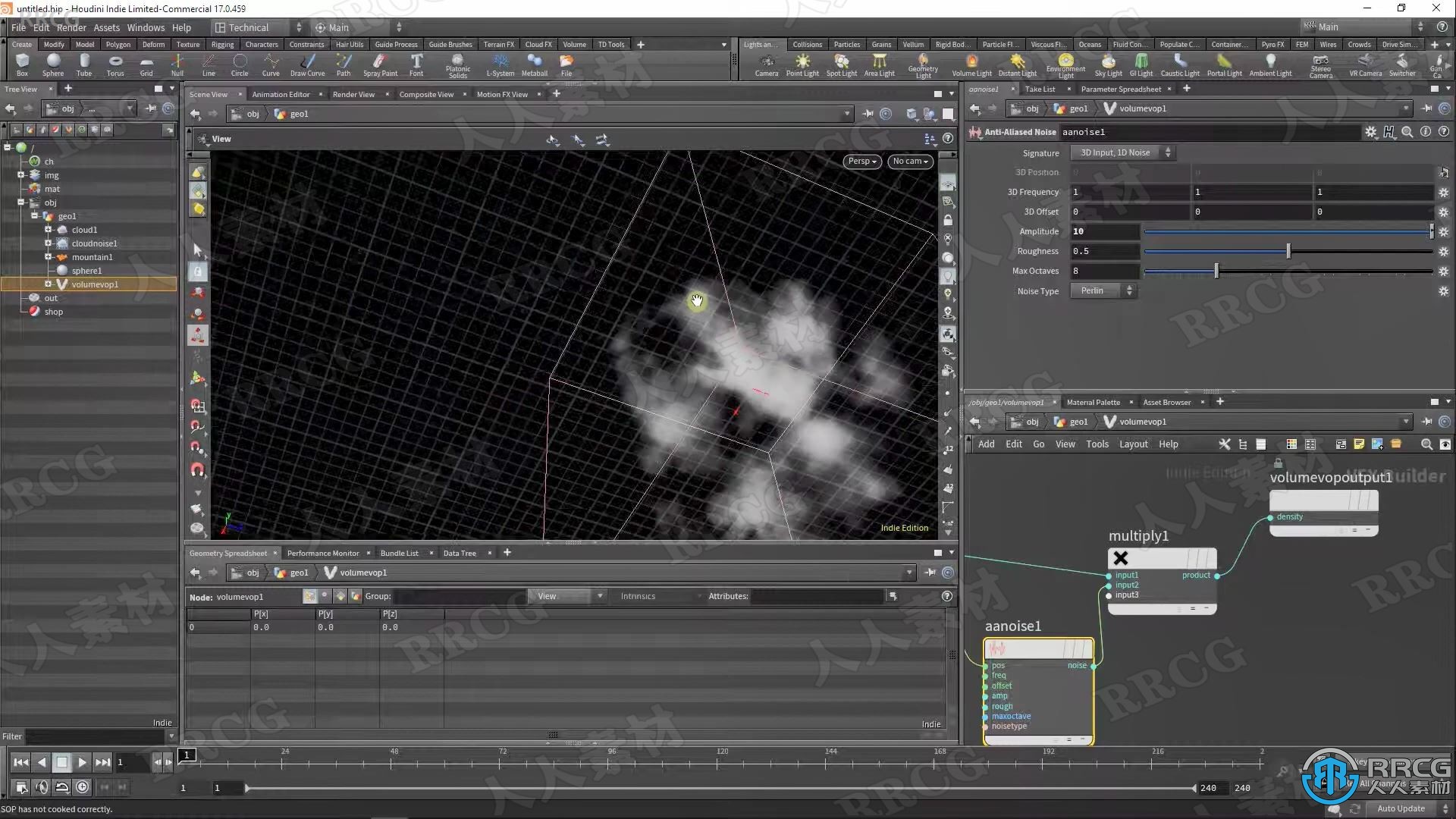Open the Rendering menu in menu bar
Image resolution: width=1456 pixels, height=819 pixels.
click(x=70, y=27)
